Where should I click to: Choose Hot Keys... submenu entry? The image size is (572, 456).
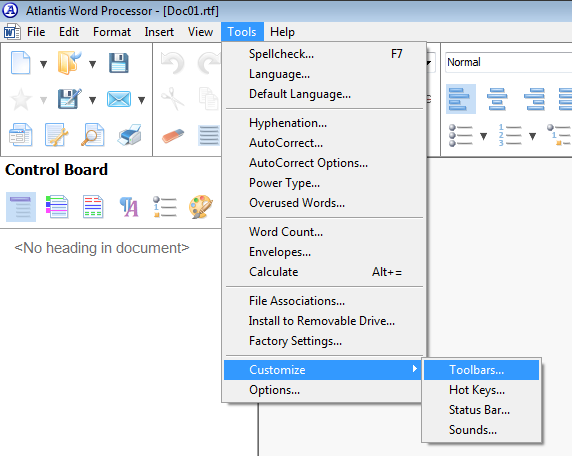coord(482,390)
